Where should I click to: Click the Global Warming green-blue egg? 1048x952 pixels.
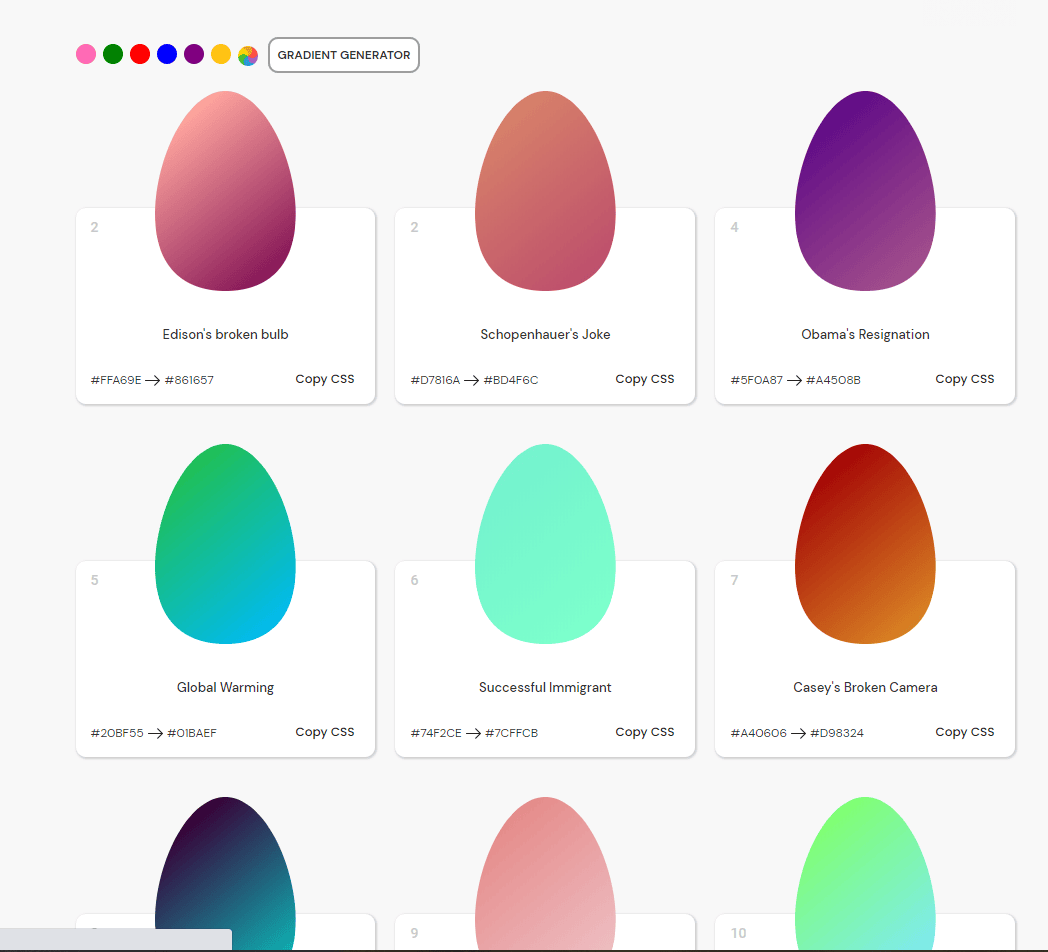pyautogui.click(x=225, y=544)
